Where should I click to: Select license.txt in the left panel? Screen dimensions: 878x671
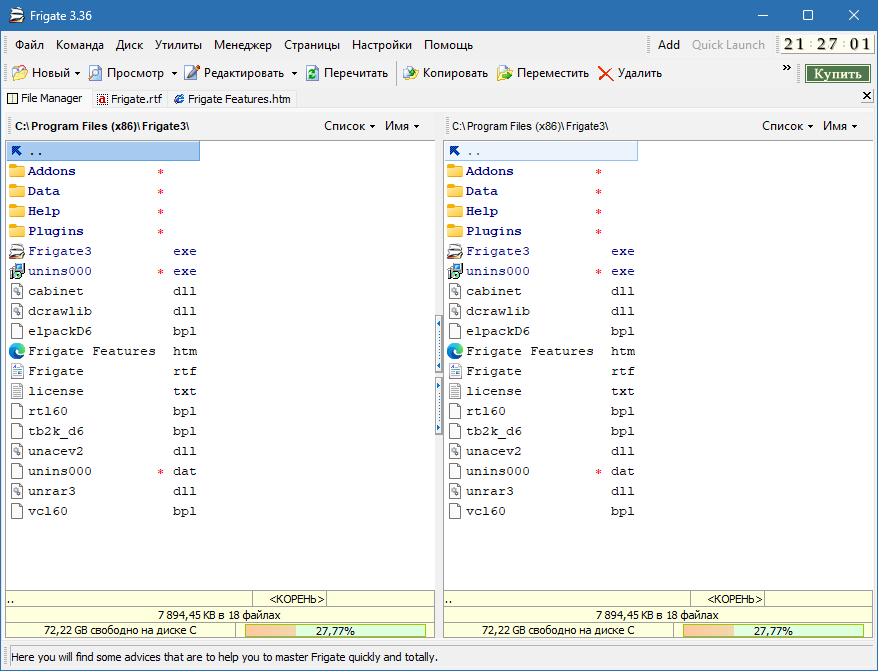coord(57,391)
